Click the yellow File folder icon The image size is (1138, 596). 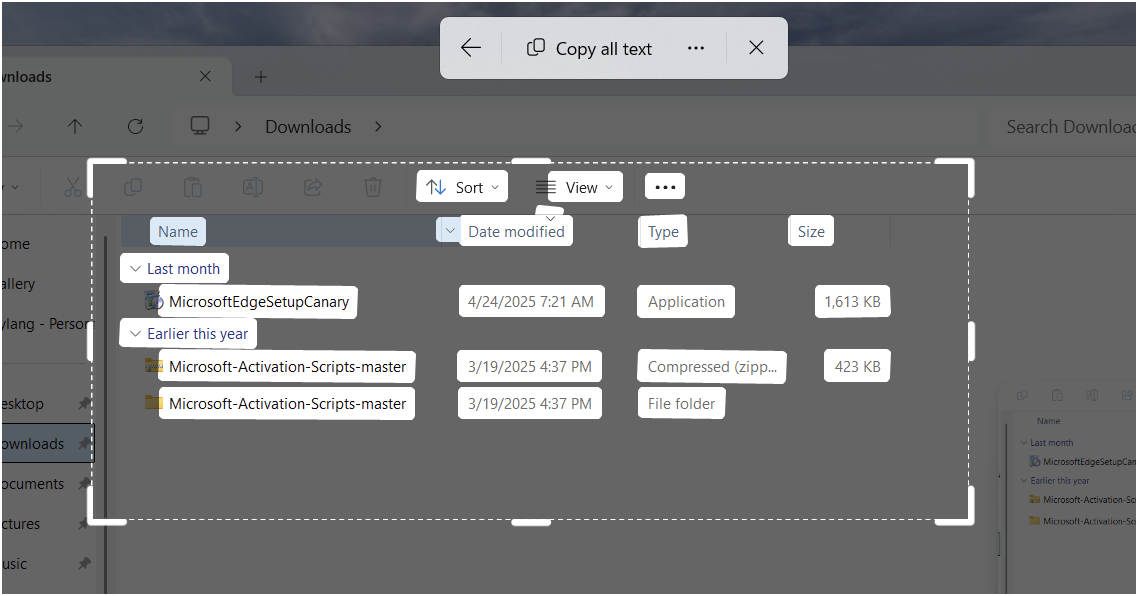pos(153,402)
